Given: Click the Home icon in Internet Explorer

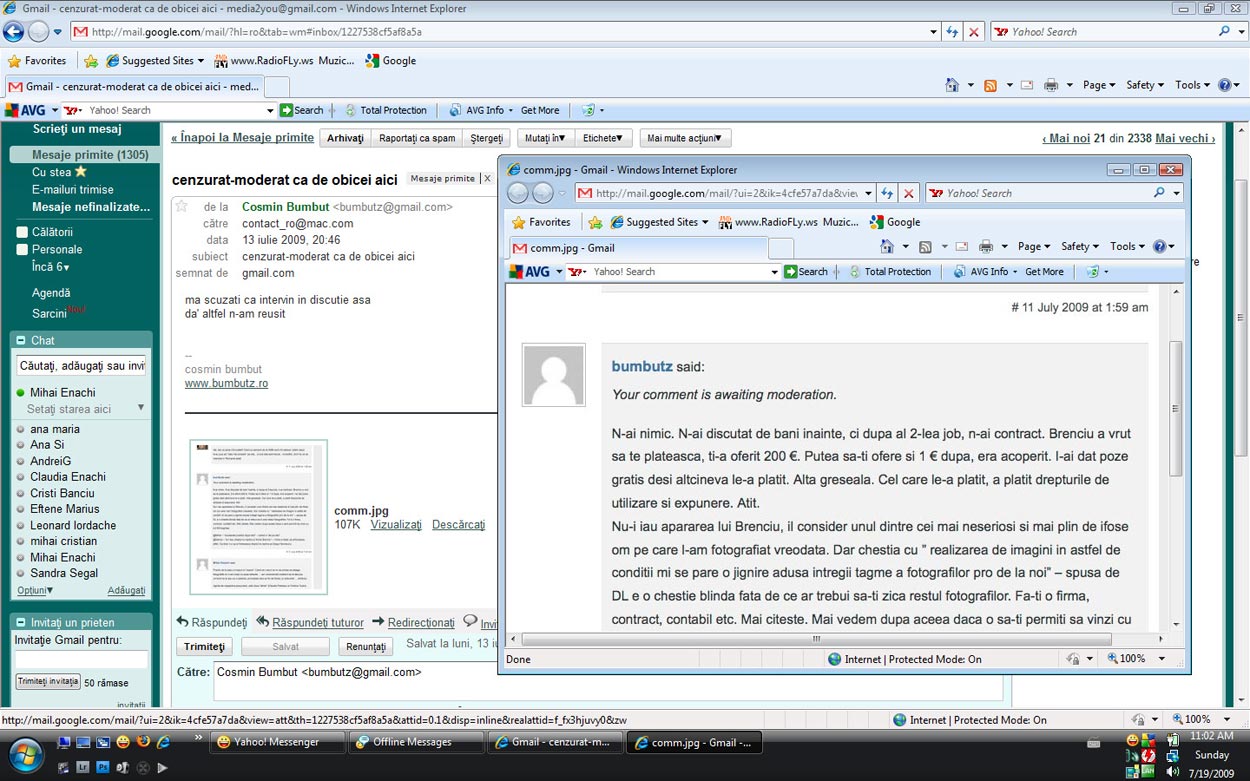Looking at the screenshot, I should (x=950, y=85).
